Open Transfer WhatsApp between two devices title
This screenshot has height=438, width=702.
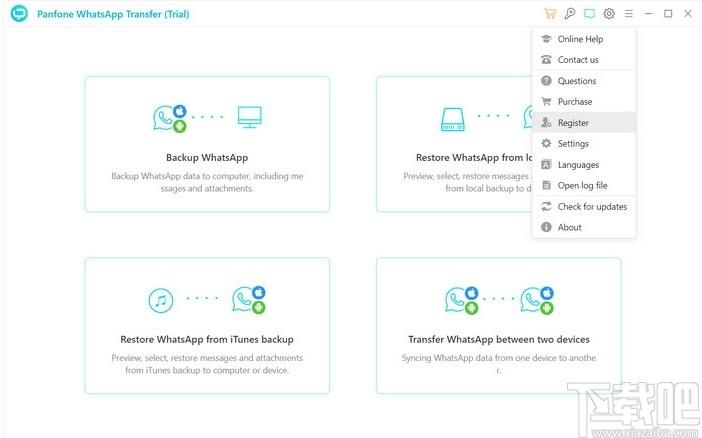(499, 339)
